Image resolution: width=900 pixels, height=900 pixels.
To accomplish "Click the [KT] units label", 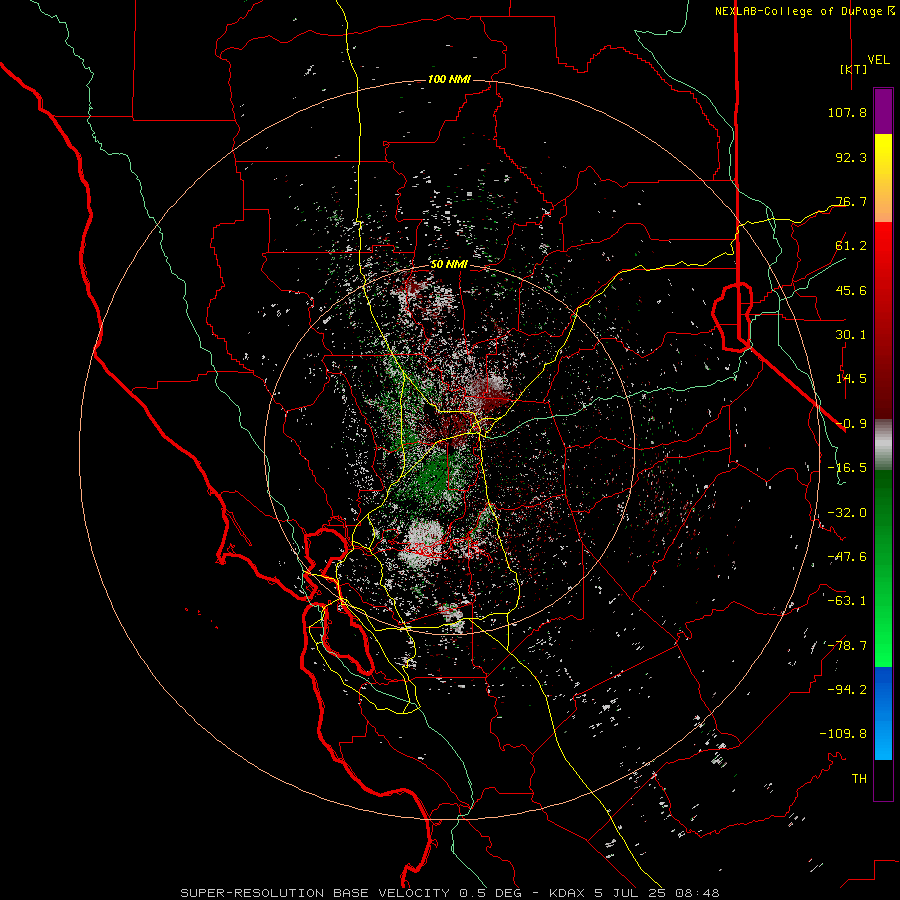I will coord(853,69).
